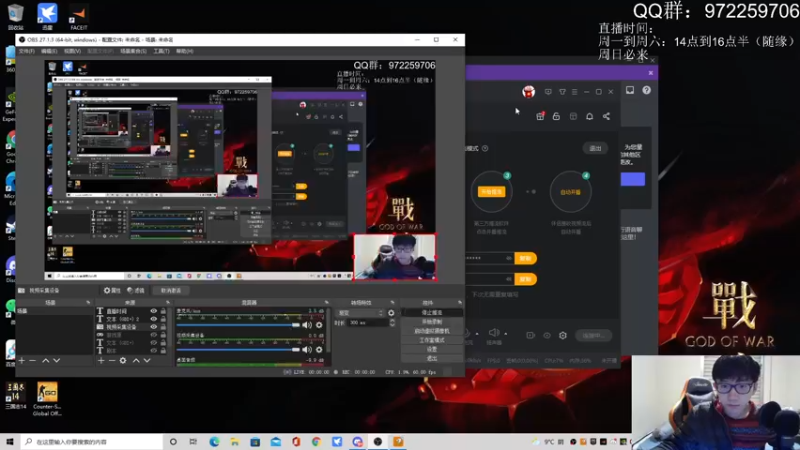The width and height of the screenshot is (800, 450).
Task: Click the Stop Streaming button in OBS Controls
Action: (x=432, y=313)
